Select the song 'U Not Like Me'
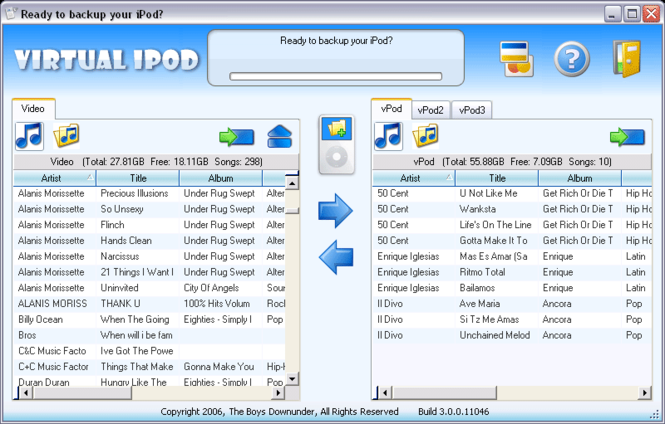 point(512,193)
